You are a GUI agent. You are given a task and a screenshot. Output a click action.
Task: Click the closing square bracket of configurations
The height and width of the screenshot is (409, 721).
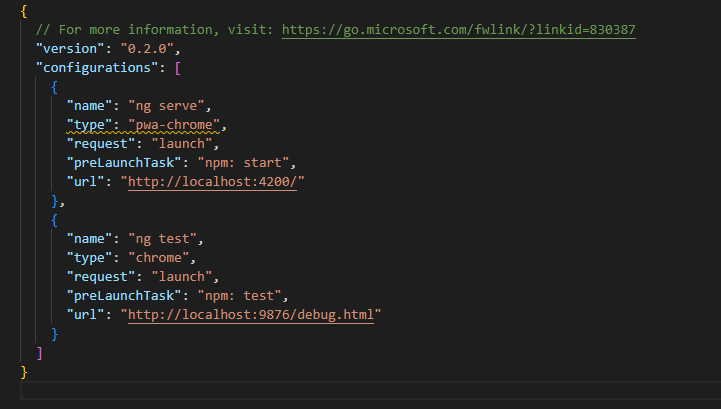pyautogui.click(x=39, y=353)
